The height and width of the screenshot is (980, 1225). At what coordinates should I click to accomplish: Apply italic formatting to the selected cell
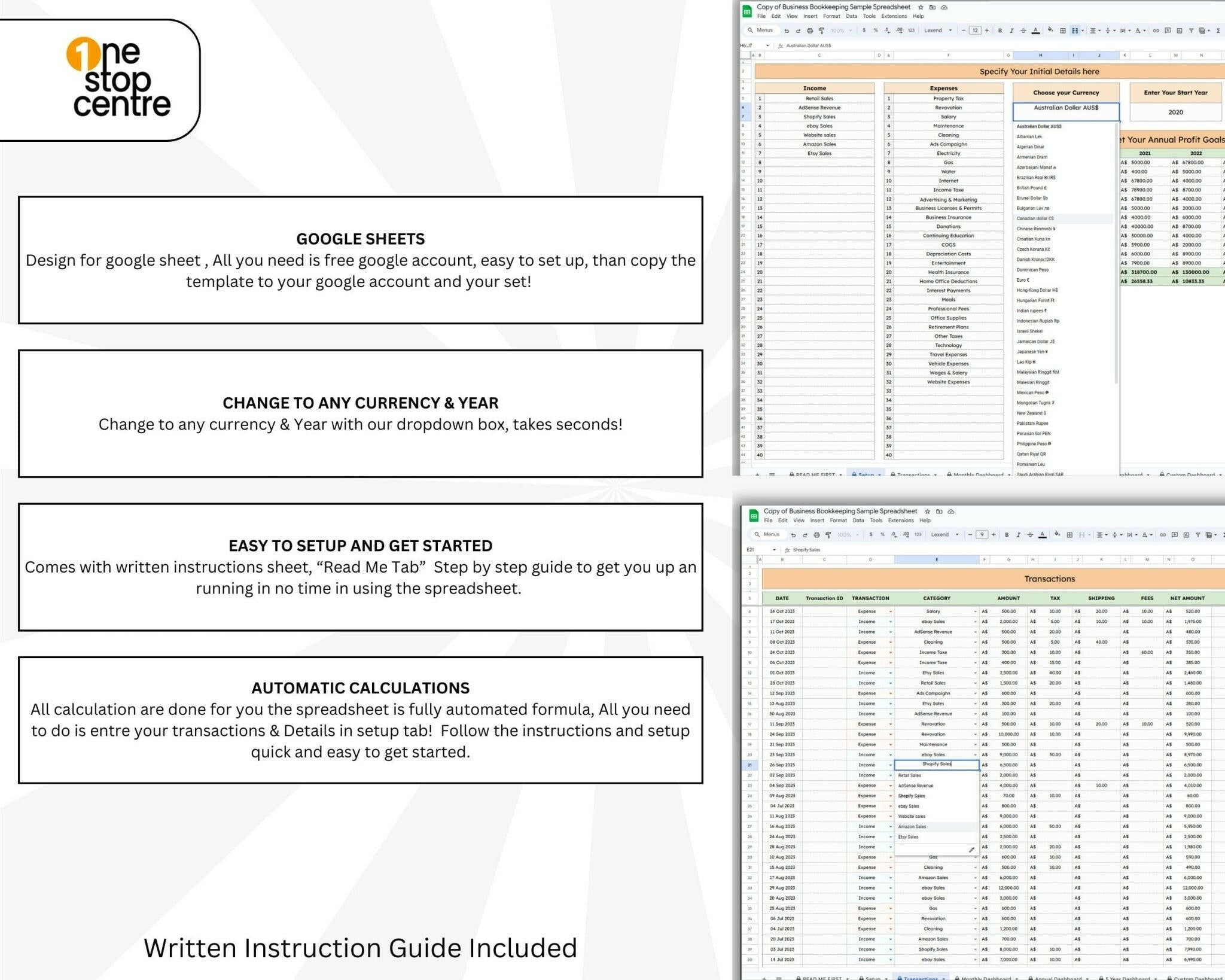[1011, 31]
